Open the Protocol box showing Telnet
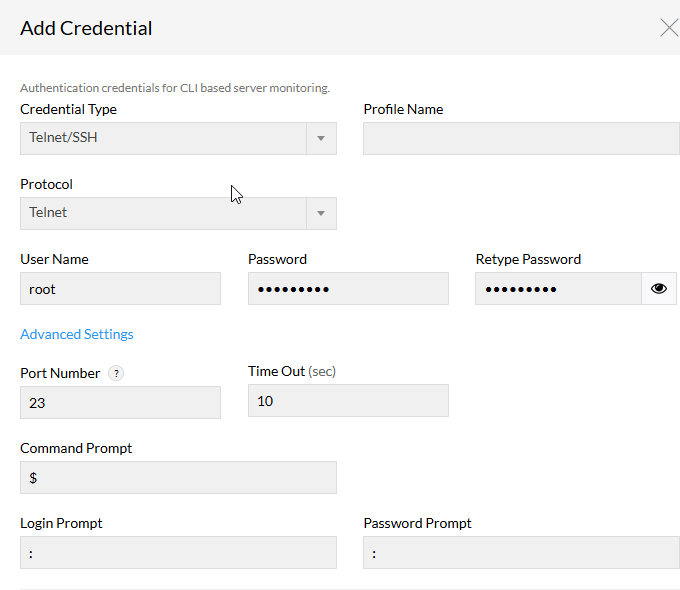Viewport: 680px width, 590px height. pyautogui.click(x=164, y=214)
